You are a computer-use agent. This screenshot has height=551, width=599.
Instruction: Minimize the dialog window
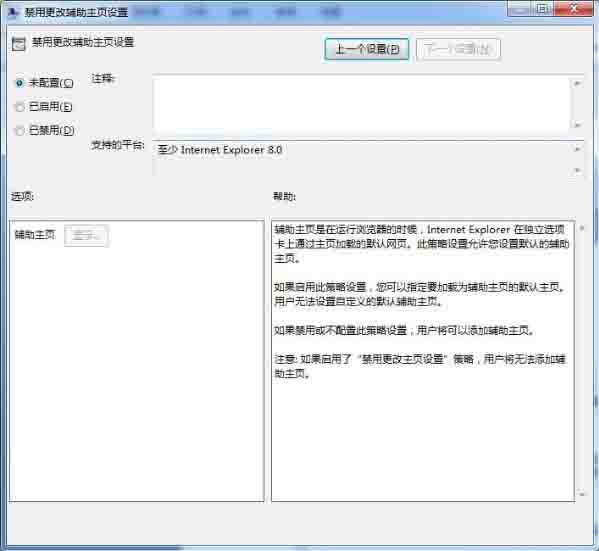pyautogui.click(x=520, y=8)
